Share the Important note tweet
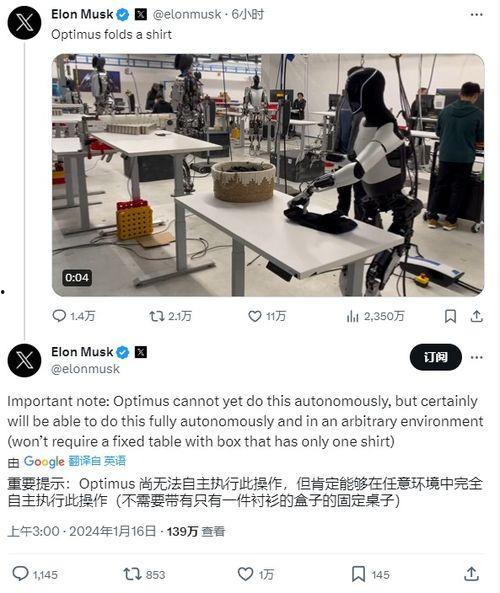Viewport: 500px width, 593px height. click(x=471, y=574)
